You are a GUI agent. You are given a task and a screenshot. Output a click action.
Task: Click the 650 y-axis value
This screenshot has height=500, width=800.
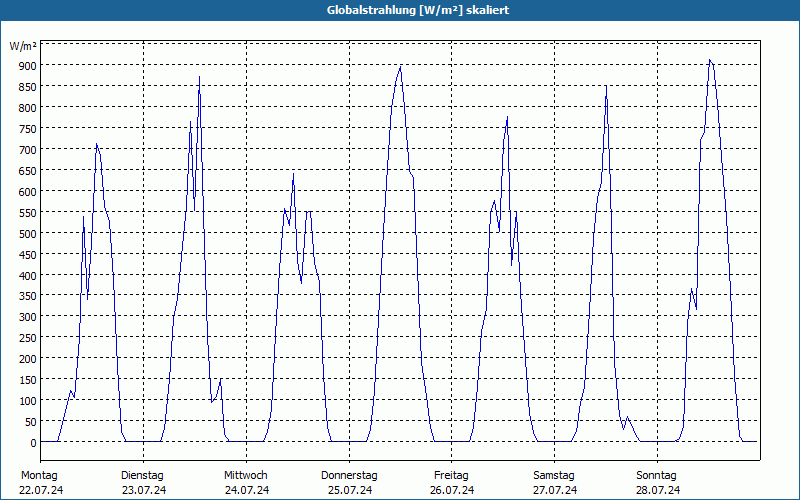(28, 171)
